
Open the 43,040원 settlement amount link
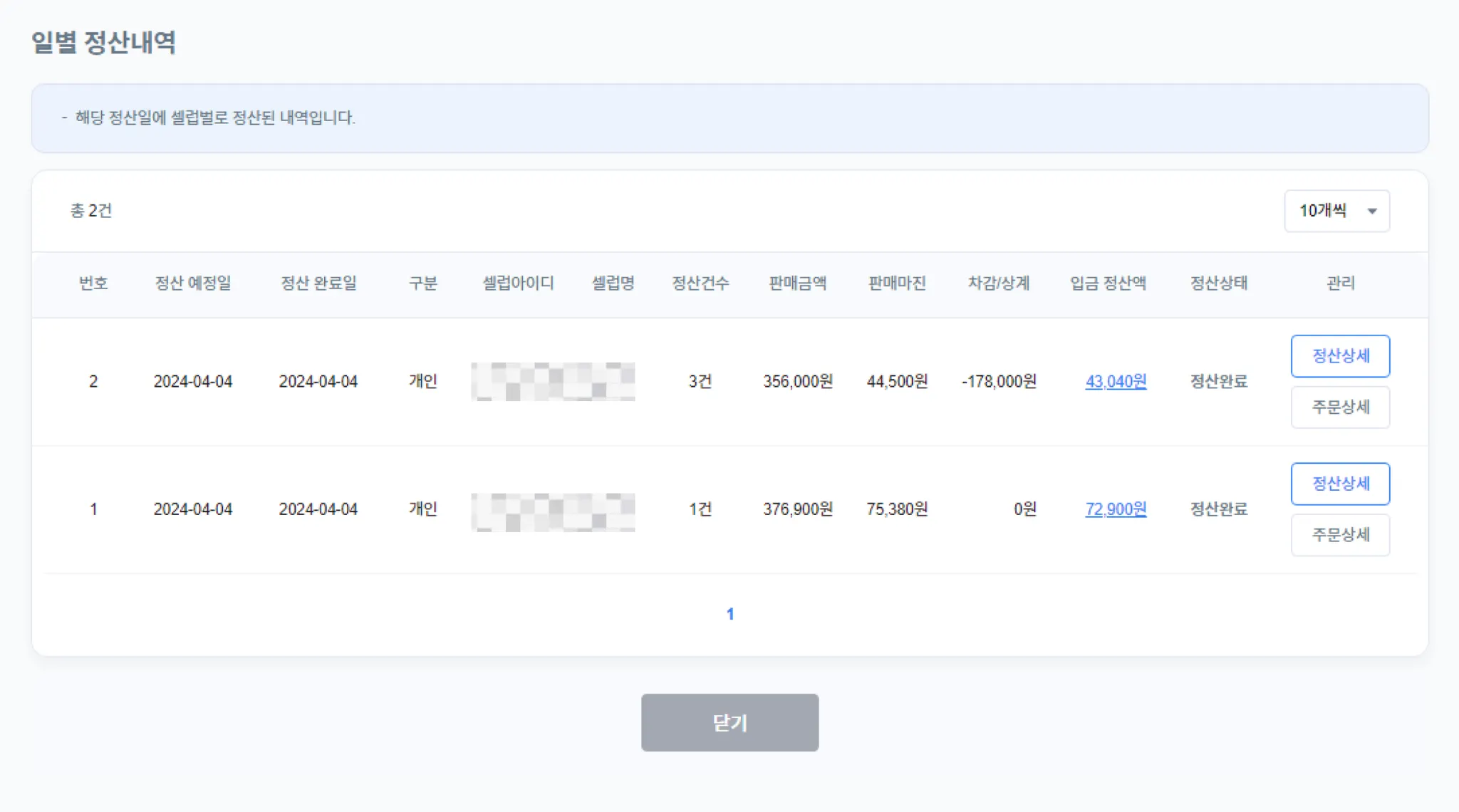pos(1116,382)
